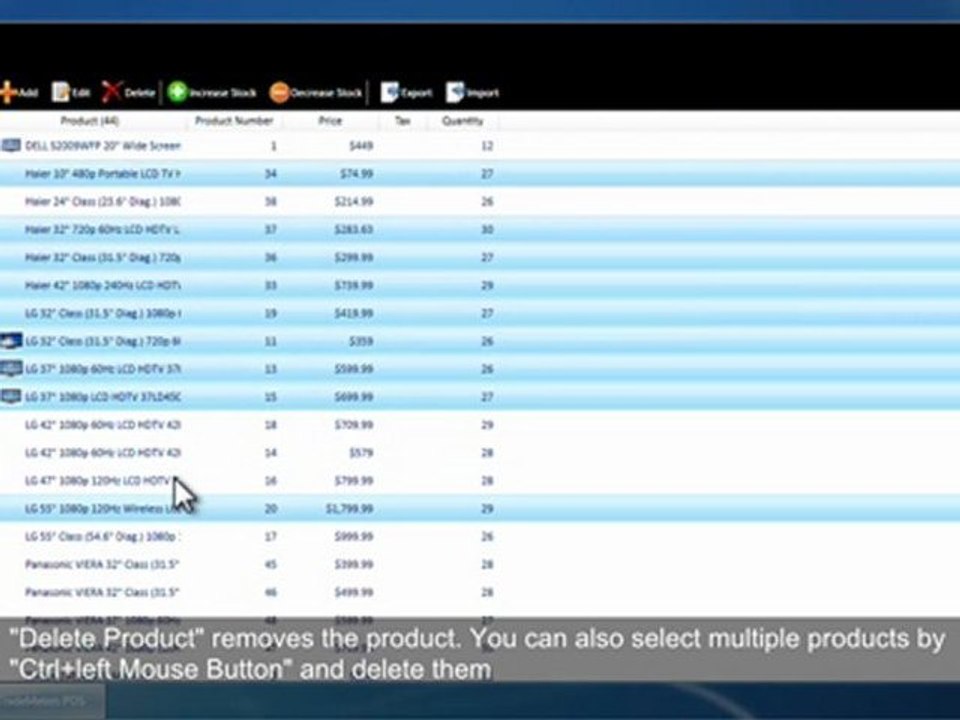
Task: Click the orange Decrease Stock button
Action: (x=316, y=92)
